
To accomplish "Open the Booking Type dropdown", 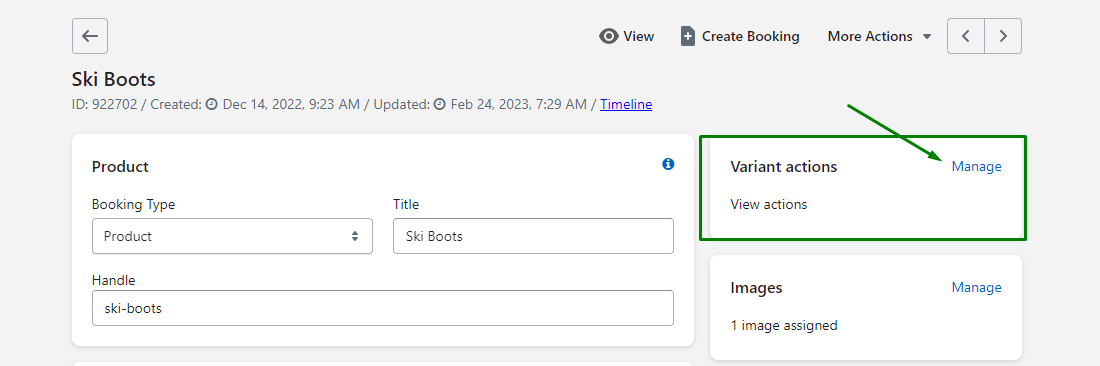I will tap(232, 236).
